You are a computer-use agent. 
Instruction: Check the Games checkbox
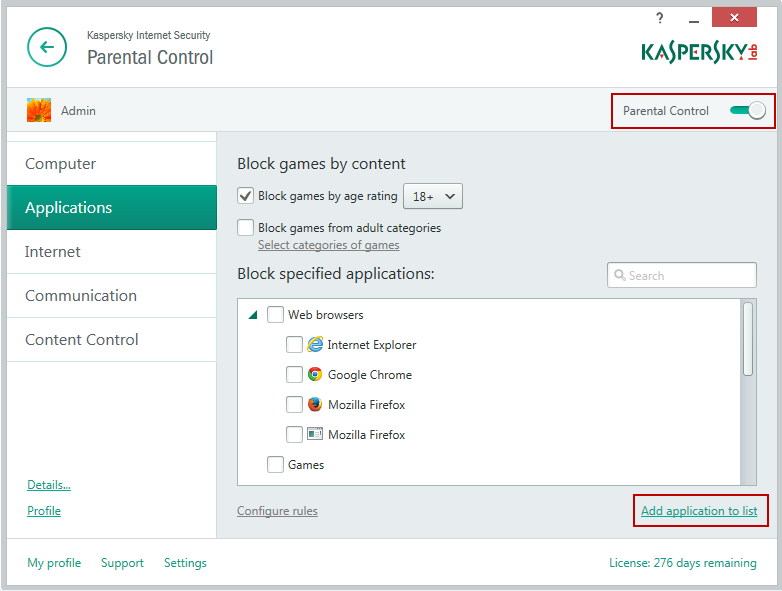[275, 464]
